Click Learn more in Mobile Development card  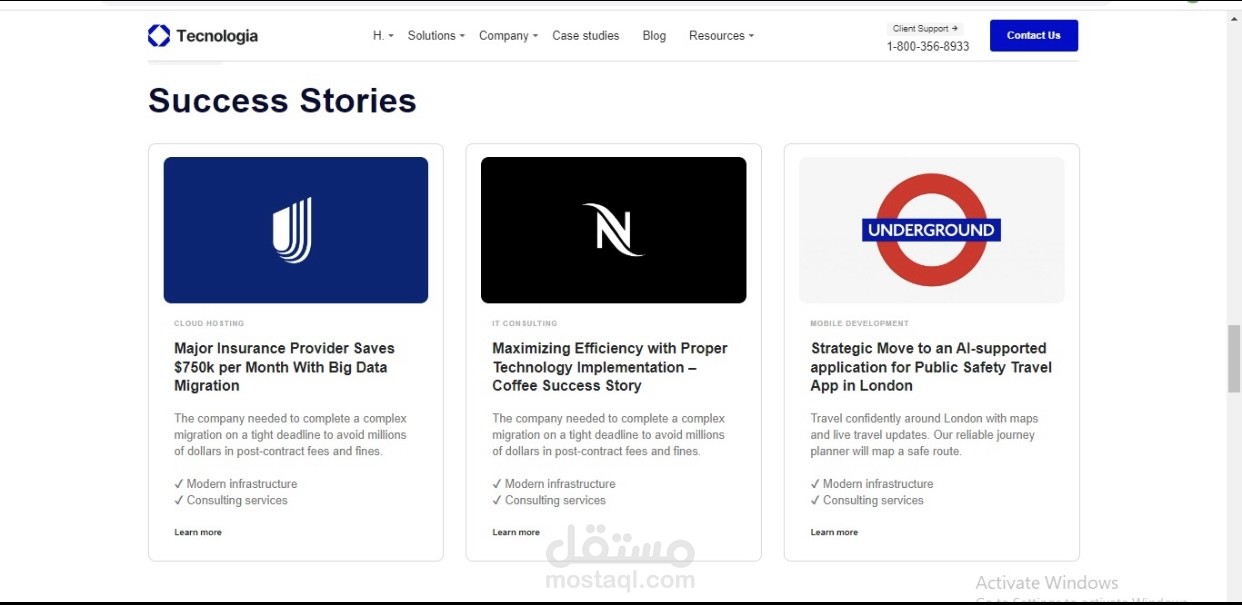pos(834,532)
